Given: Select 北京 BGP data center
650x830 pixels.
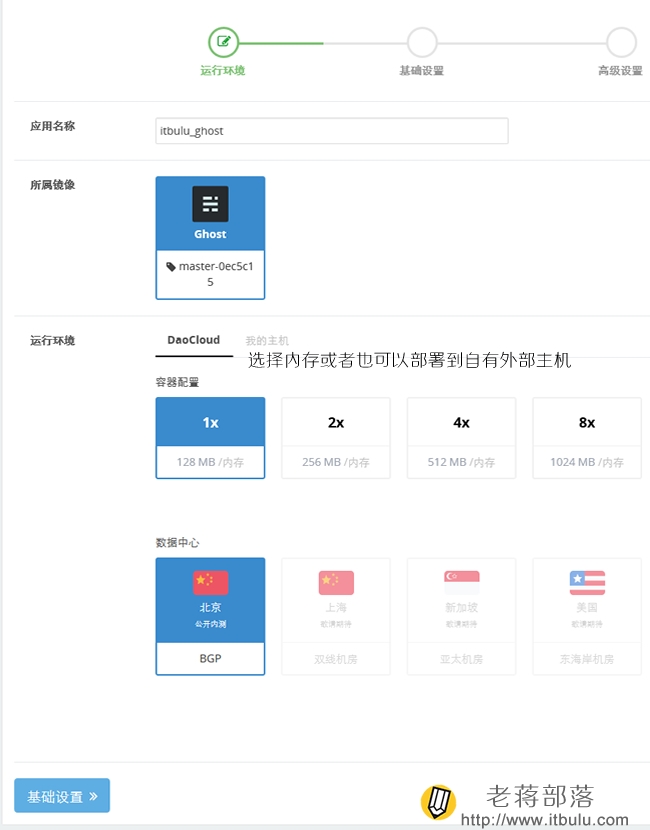Looking at the screenshot, I should pyautogui.click(x=210, y=616).
